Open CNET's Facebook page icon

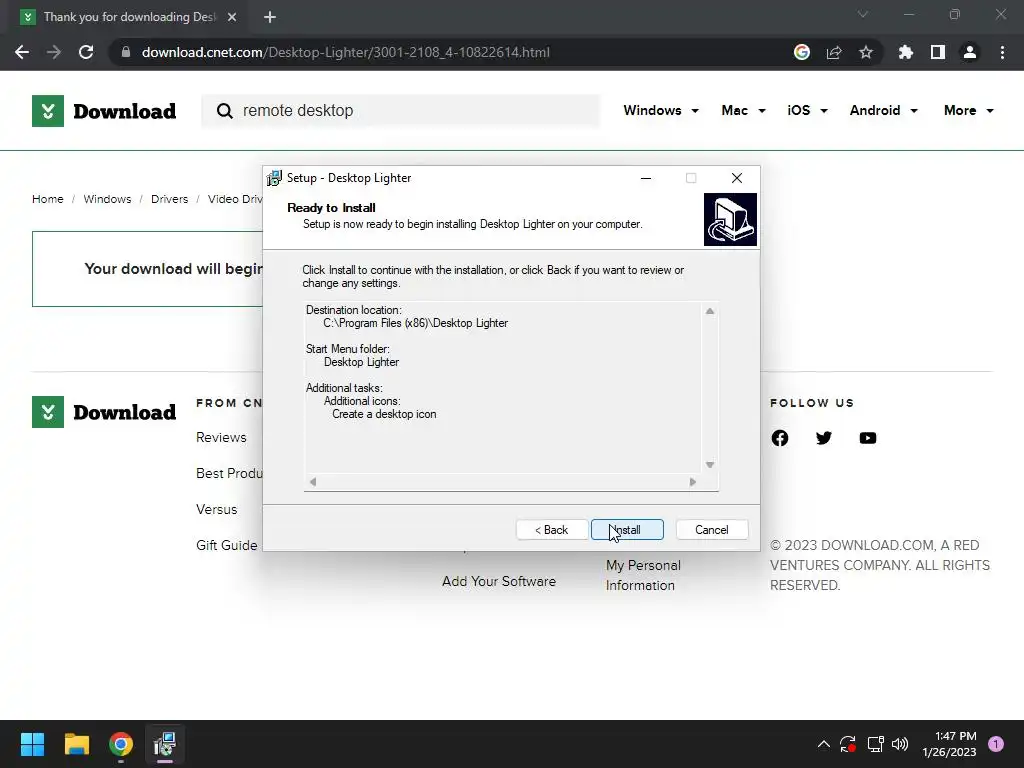pos(780,438)
